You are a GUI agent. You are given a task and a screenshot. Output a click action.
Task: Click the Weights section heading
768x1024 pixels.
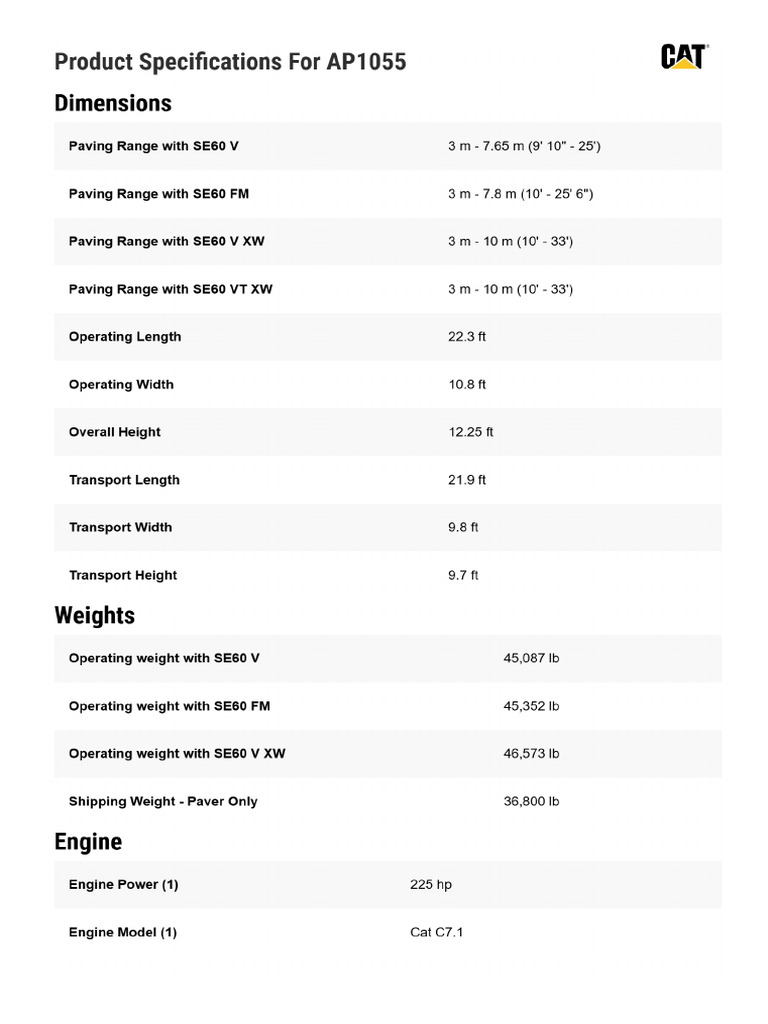(x=95, y=615)
